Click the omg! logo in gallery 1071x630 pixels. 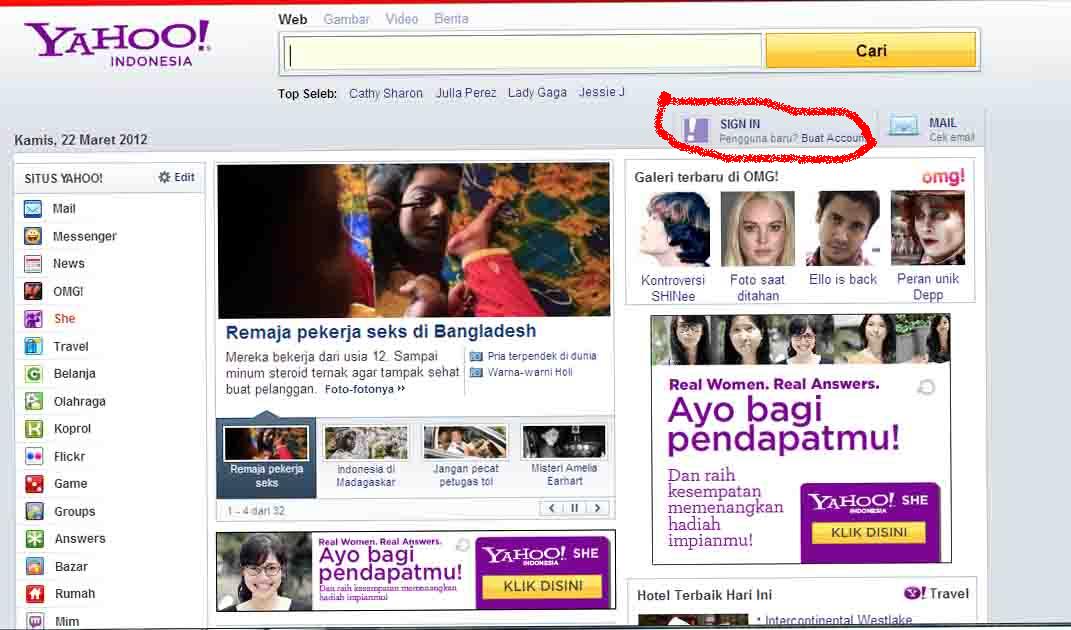click(943, 176)
